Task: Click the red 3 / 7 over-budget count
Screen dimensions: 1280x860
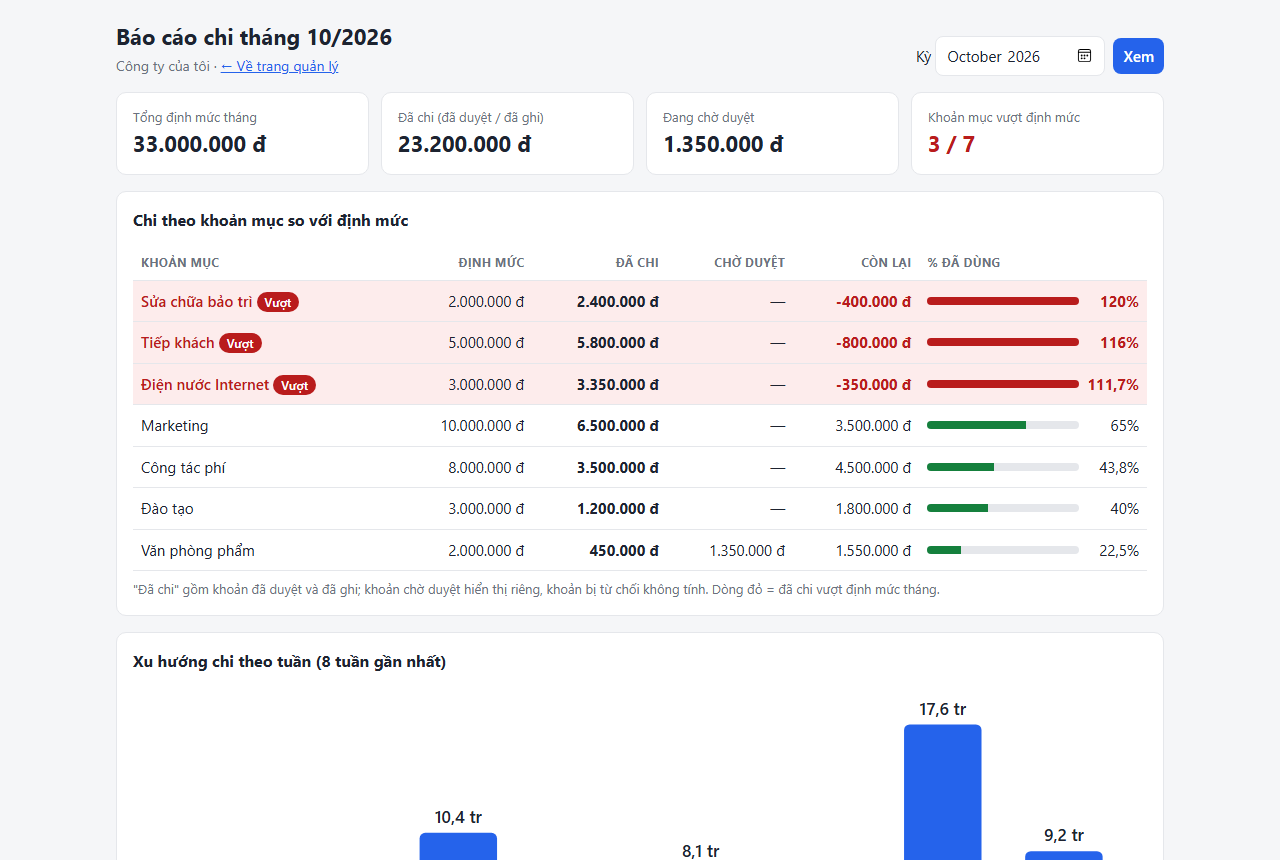Action: (x=951, y=144)
